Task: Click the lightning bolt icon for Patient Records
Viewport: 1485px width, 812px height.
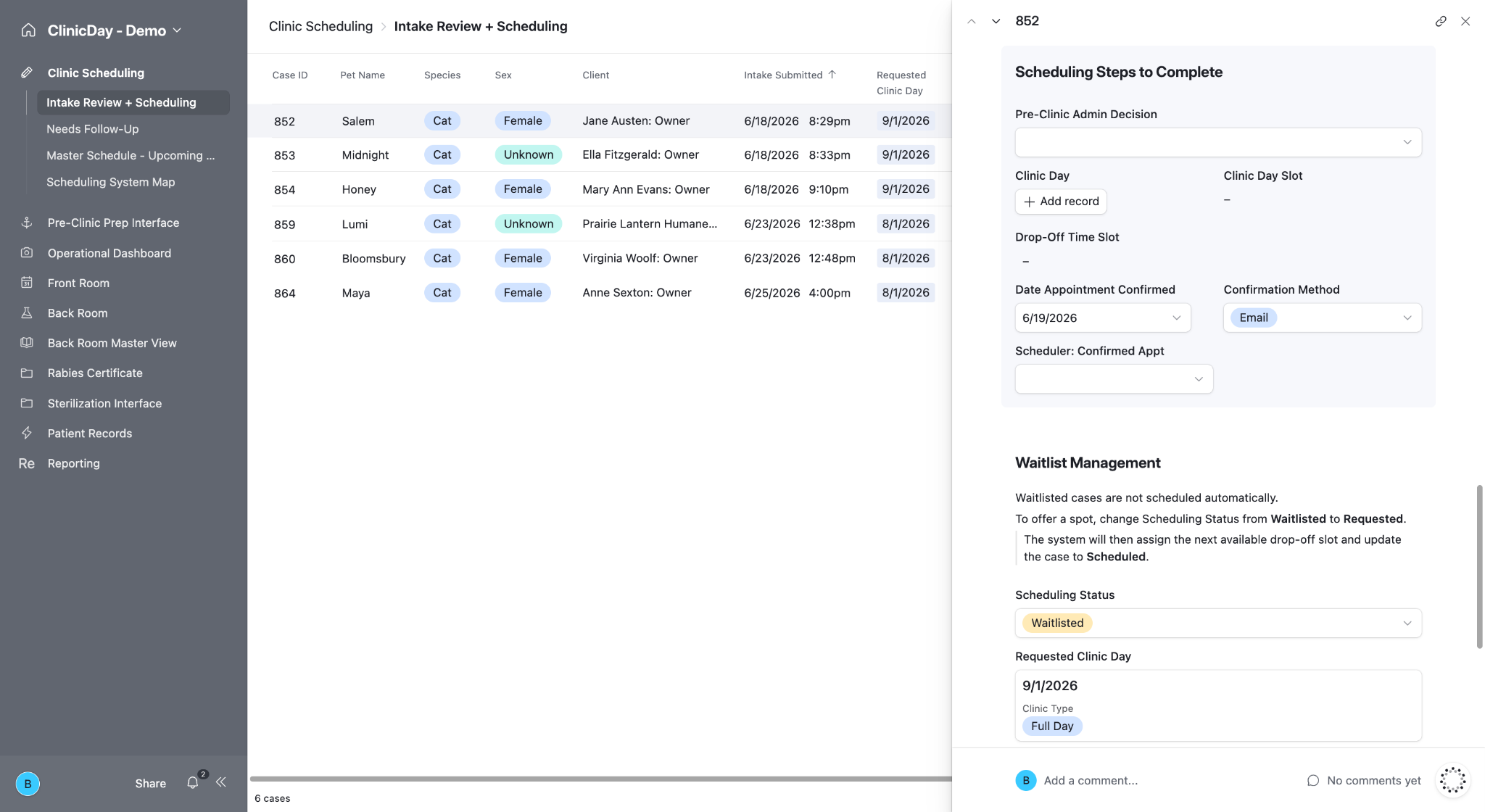Action: 27,433
